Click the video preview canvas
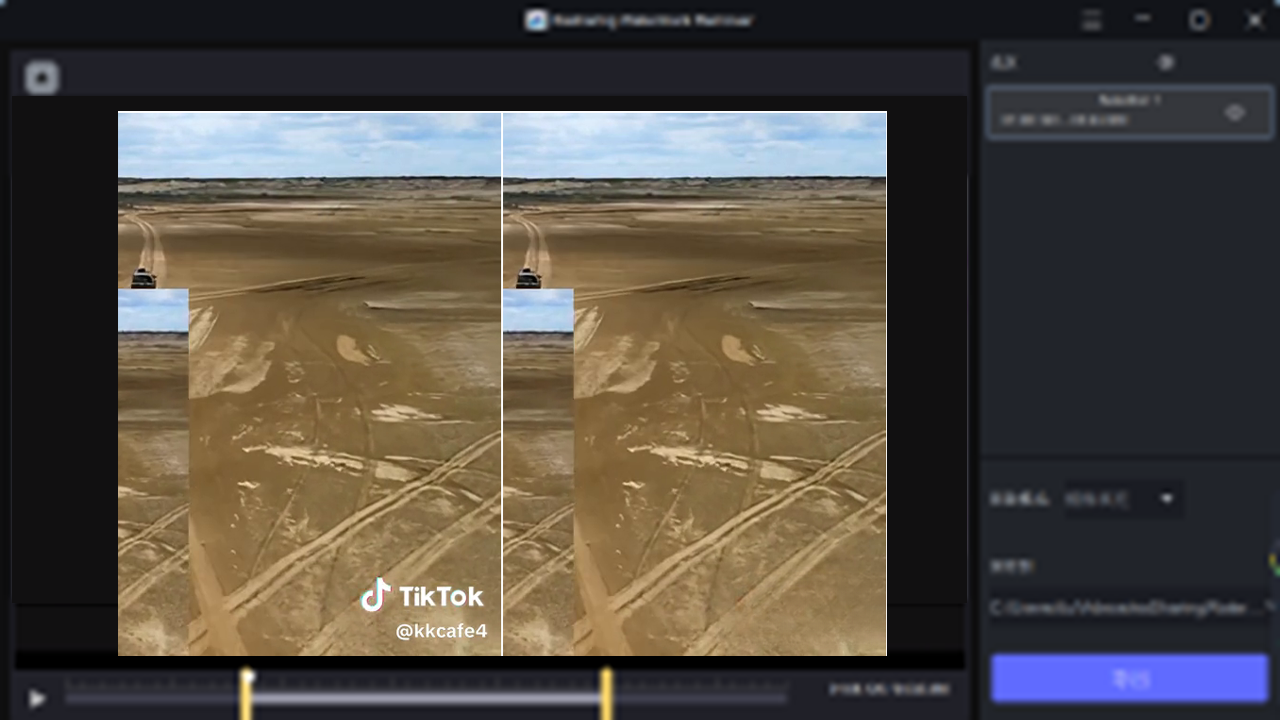 [502, 383]
